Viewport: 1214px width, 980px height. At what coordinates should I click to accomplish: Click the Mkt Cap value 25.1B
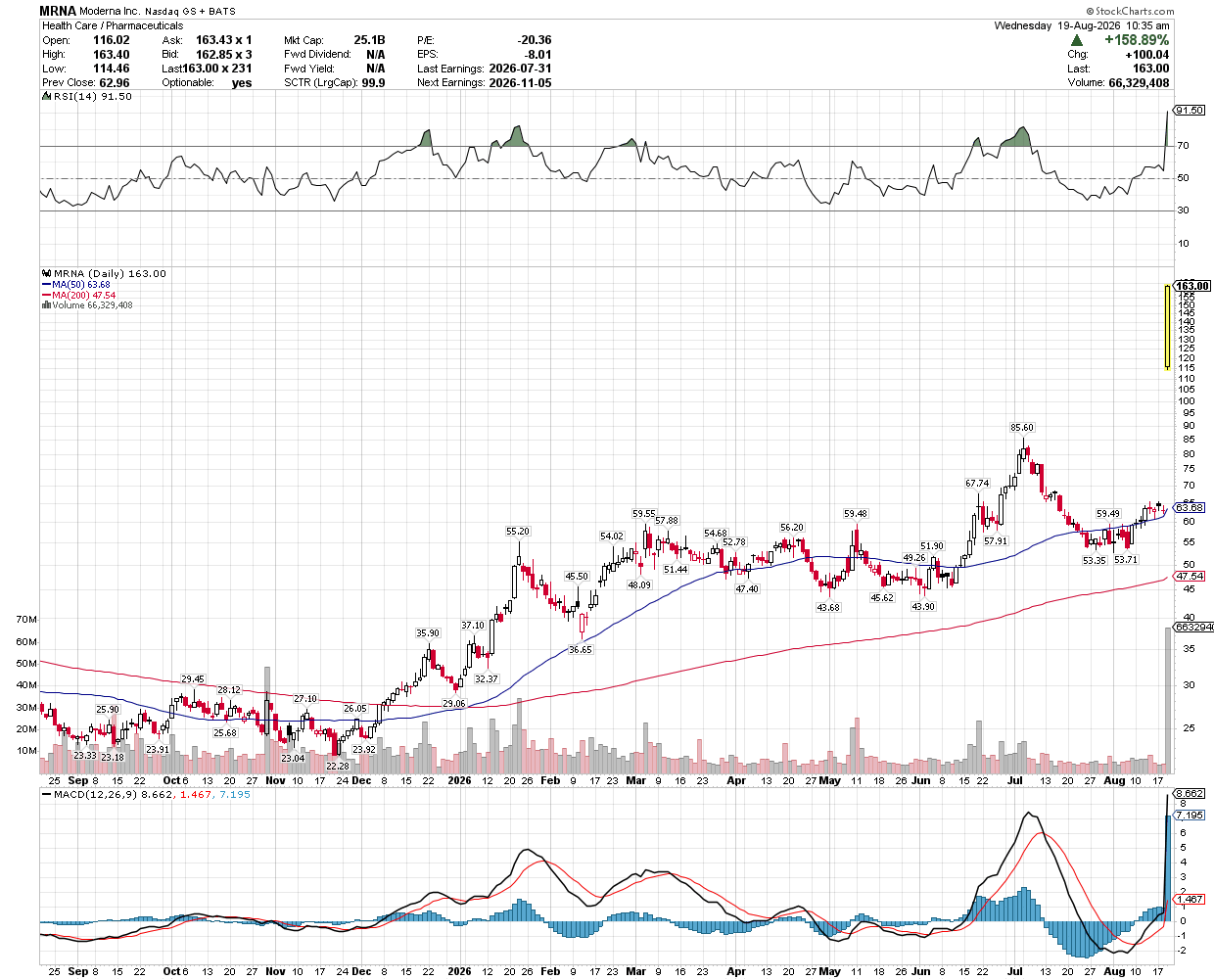[x=369, y=40]
